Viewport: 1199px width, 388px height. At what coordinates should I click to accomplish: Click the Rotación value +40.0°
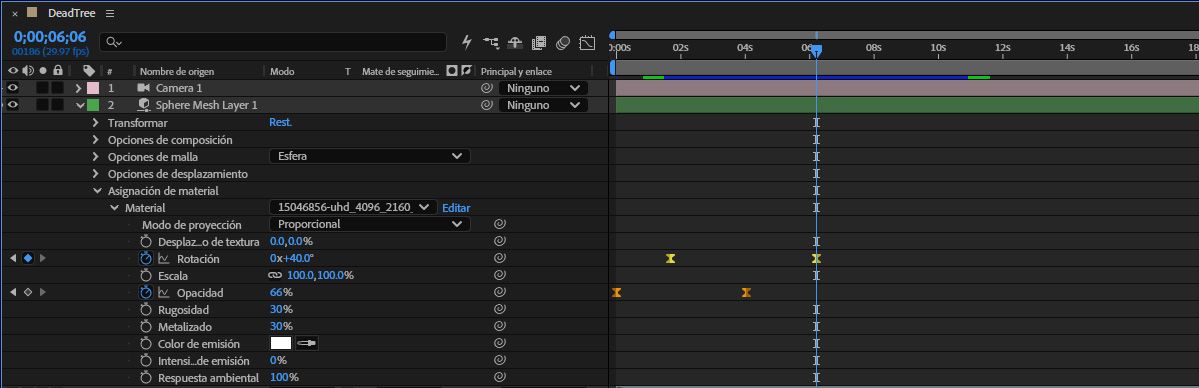[x=298, y=259]
